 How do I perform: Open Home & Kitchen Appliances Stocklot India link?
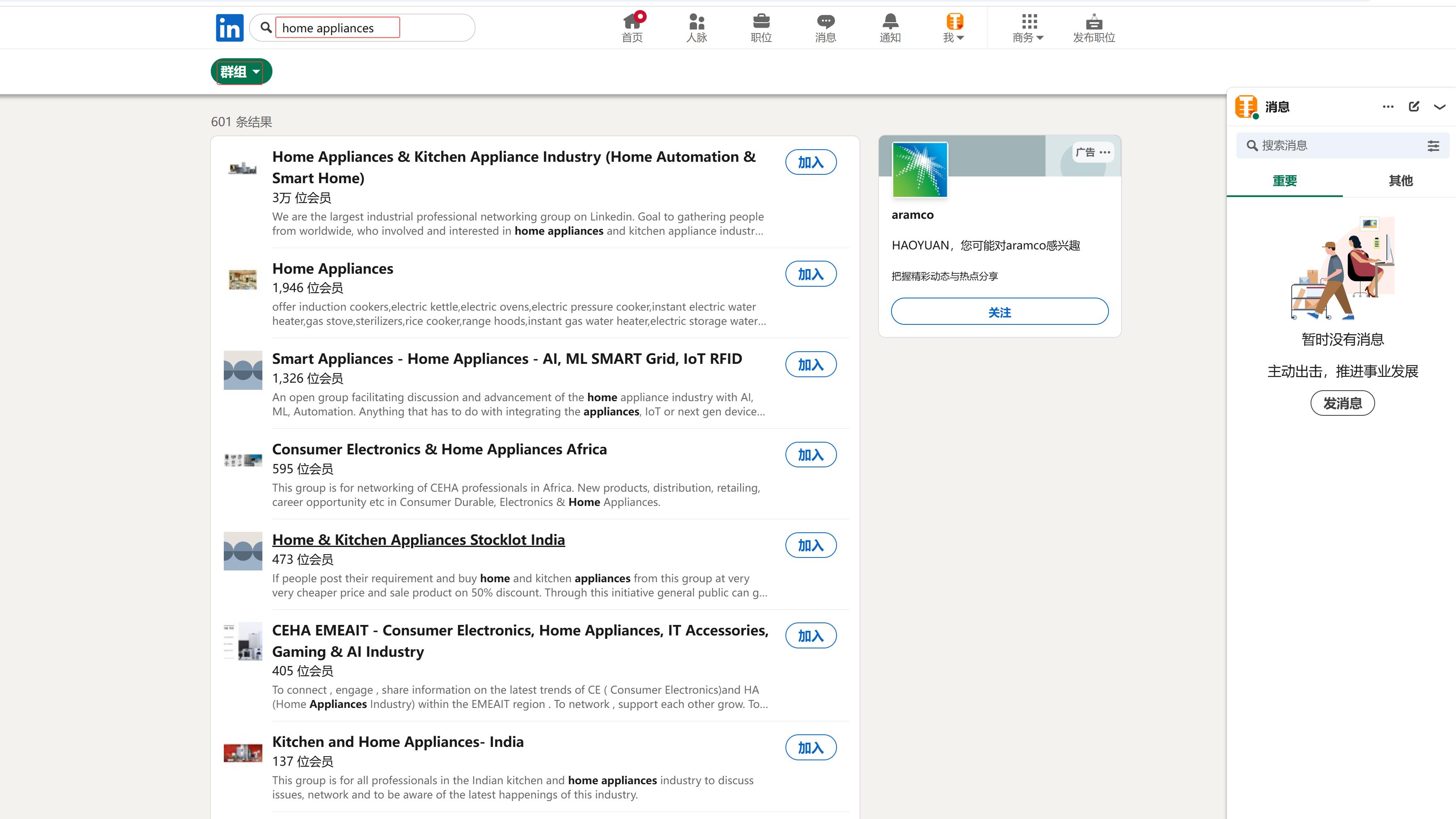pos(419,540)
